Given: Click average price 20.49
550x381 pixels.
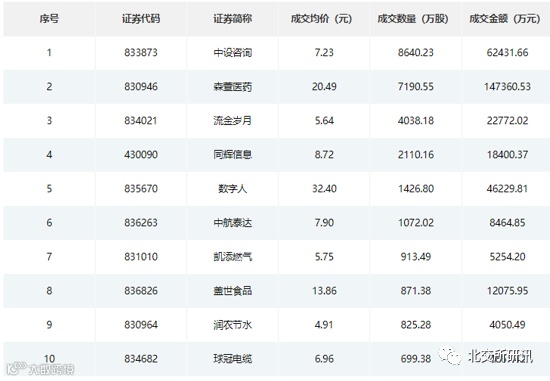Looking at the screenshot, I should coord(324,87).
